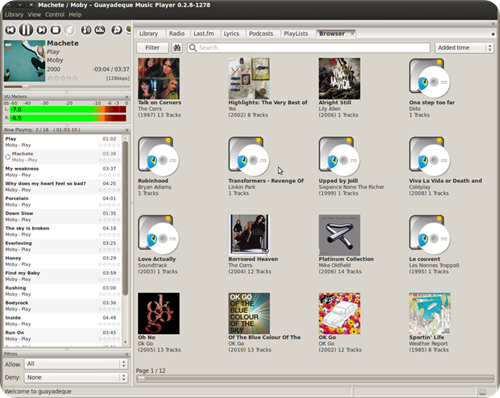This screenshot has width=500, height=398.
Task: Click the Filter button
Action: (x=152, y=48)
